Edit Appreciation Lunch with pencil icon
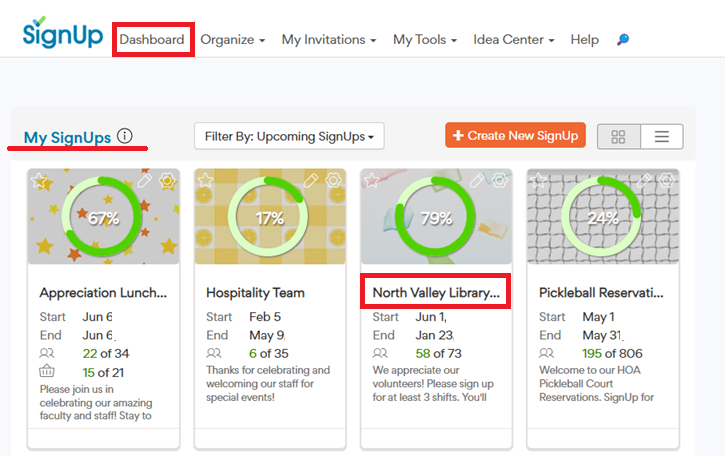 pos(144,180)
